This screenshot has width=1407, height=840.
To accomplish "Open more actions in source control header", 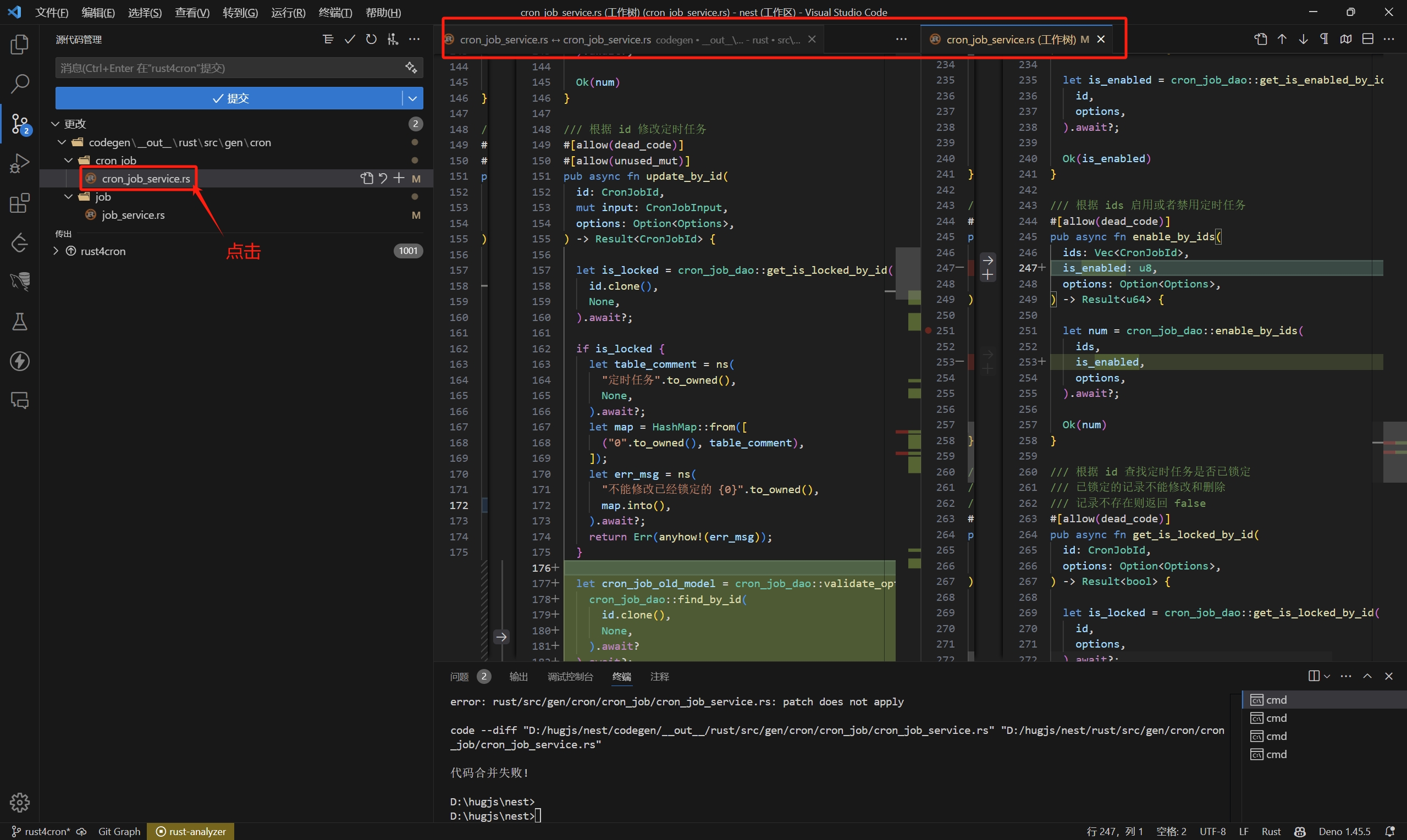I will tap(414, 39).
